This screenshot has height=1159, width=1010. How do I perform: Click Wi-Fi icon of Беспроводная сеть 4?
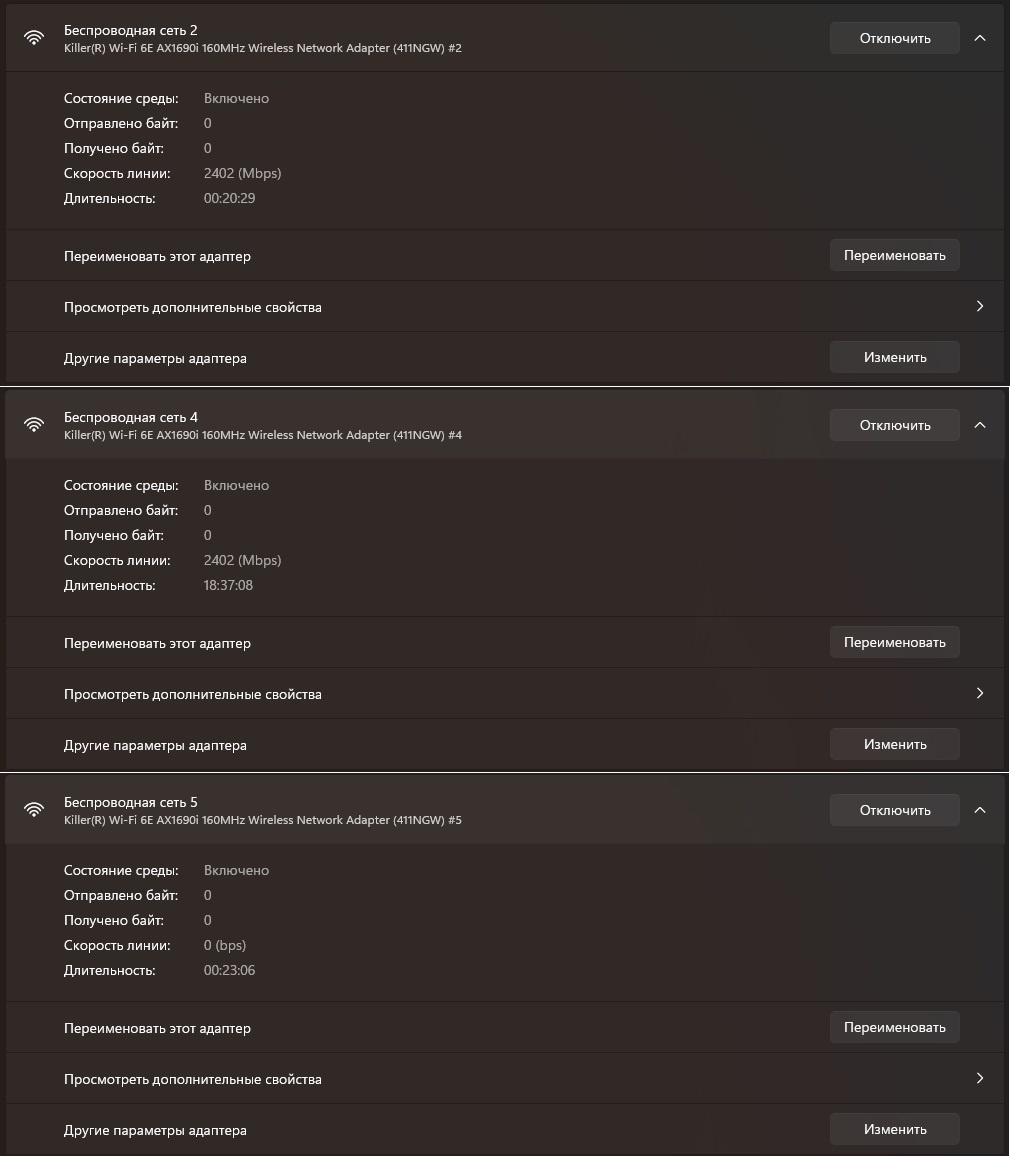(x=35, y=425)
